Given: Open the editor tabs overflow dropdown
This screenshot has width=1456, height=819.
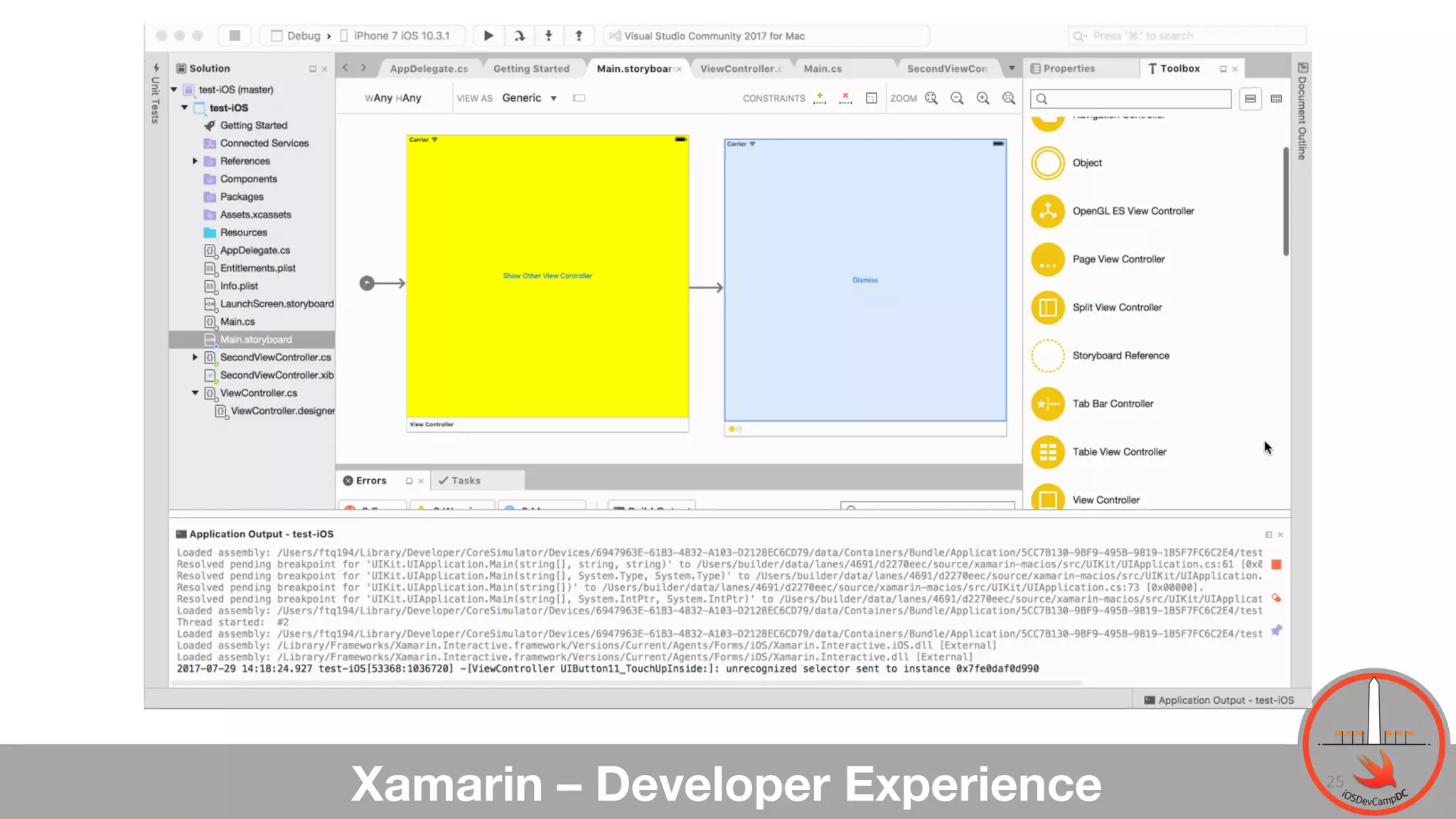Looking at the screenshot, I should (1011, 68).
